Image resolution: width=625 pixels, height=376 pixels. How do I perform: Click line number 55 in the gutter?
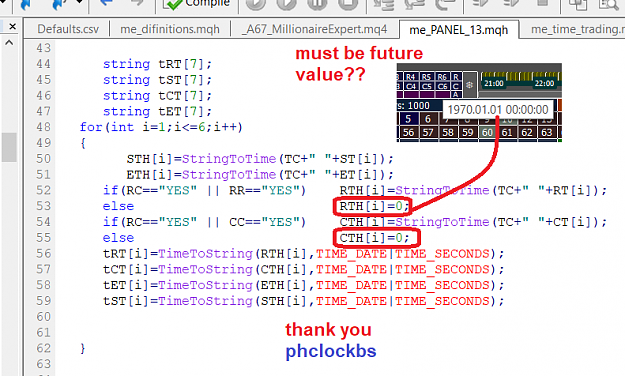pyautogui.click(x=43, y=238)
